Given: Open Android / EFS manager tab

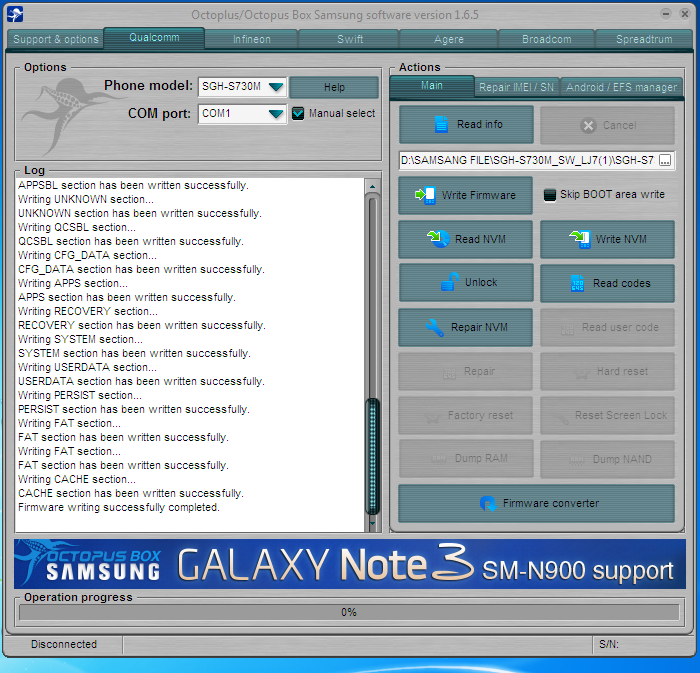Looking at the screenshot, I should (x=621, y=87).
